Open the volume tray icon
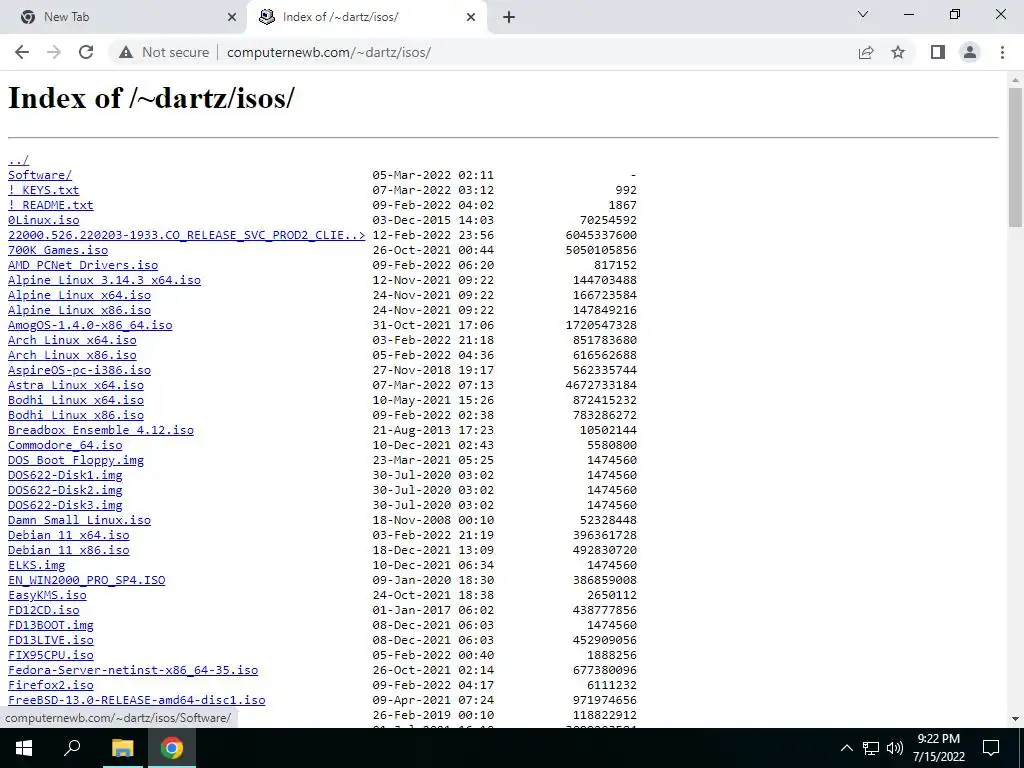The height and width of the screenshot is (768, 1024). click(x=895, y=748)
